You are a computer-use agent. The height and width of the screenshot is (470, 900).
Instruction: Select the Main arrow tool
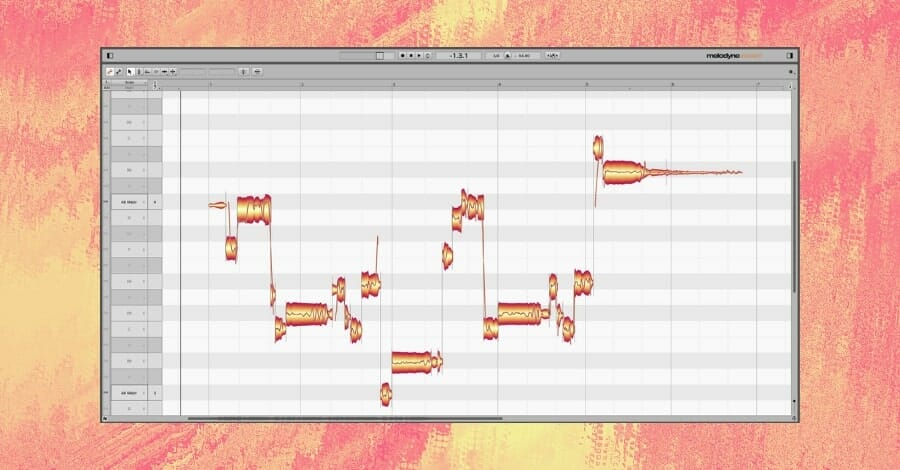130,72
